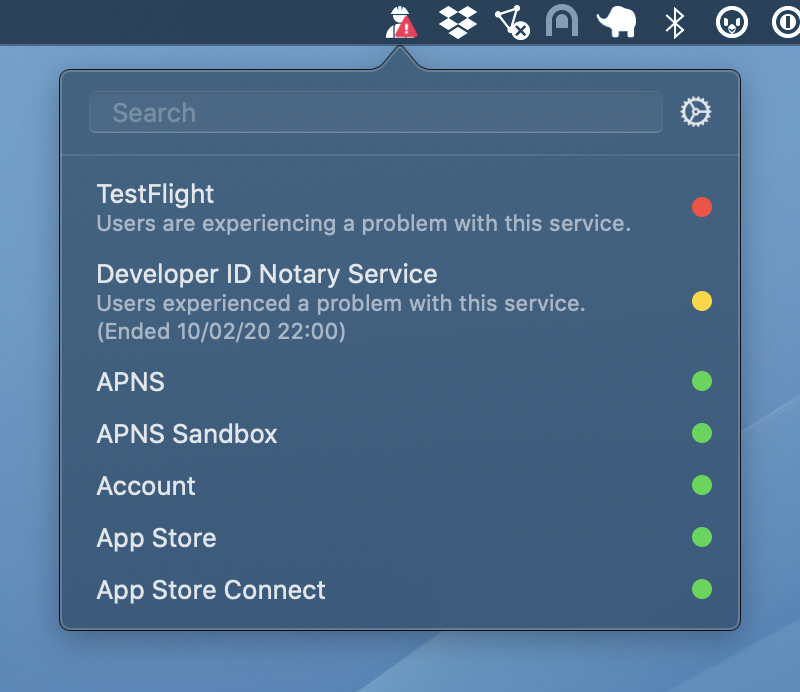Click the bear face menu bar icon
Screen dimensions: 800x692
tap(732, 23)
